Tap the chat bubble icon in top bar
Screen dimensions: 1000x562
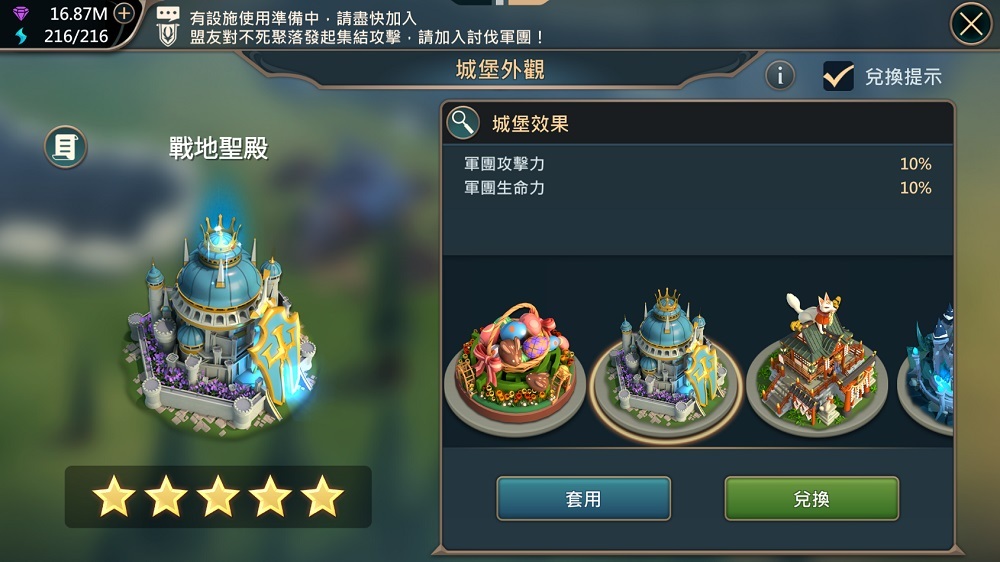(x=168, y=13)
